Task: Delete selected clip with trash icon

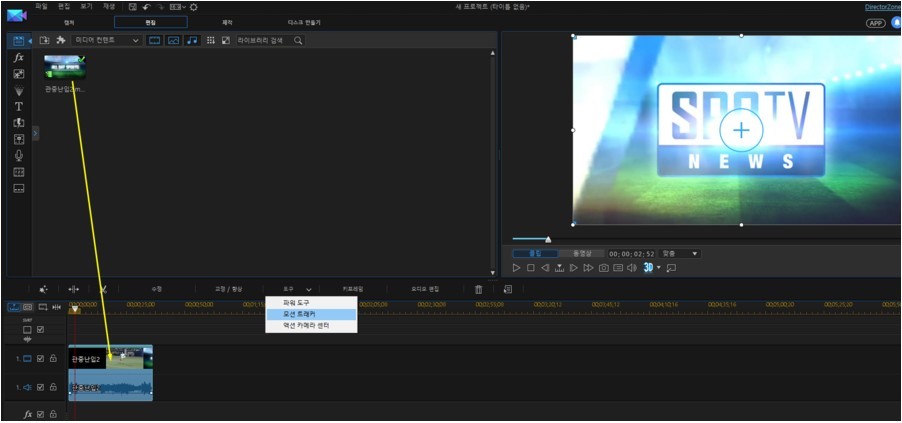Action: click(x=478, y=289)
